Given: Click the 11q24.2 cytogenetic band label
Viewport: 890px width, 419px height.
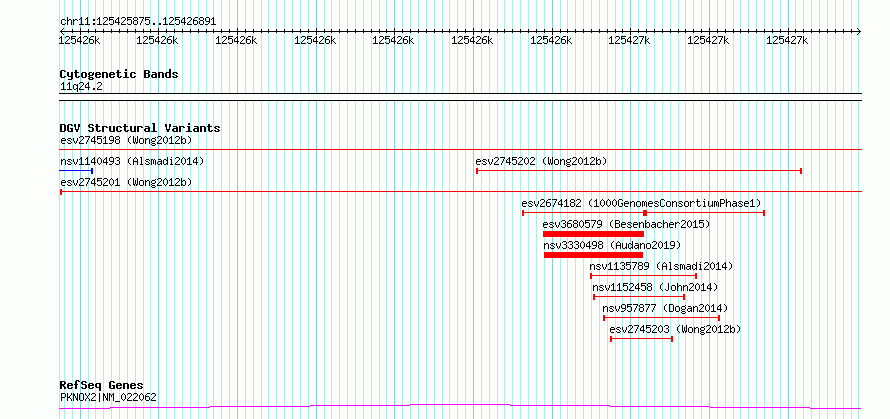Looking at the screenshot, I should coord(82,87).
